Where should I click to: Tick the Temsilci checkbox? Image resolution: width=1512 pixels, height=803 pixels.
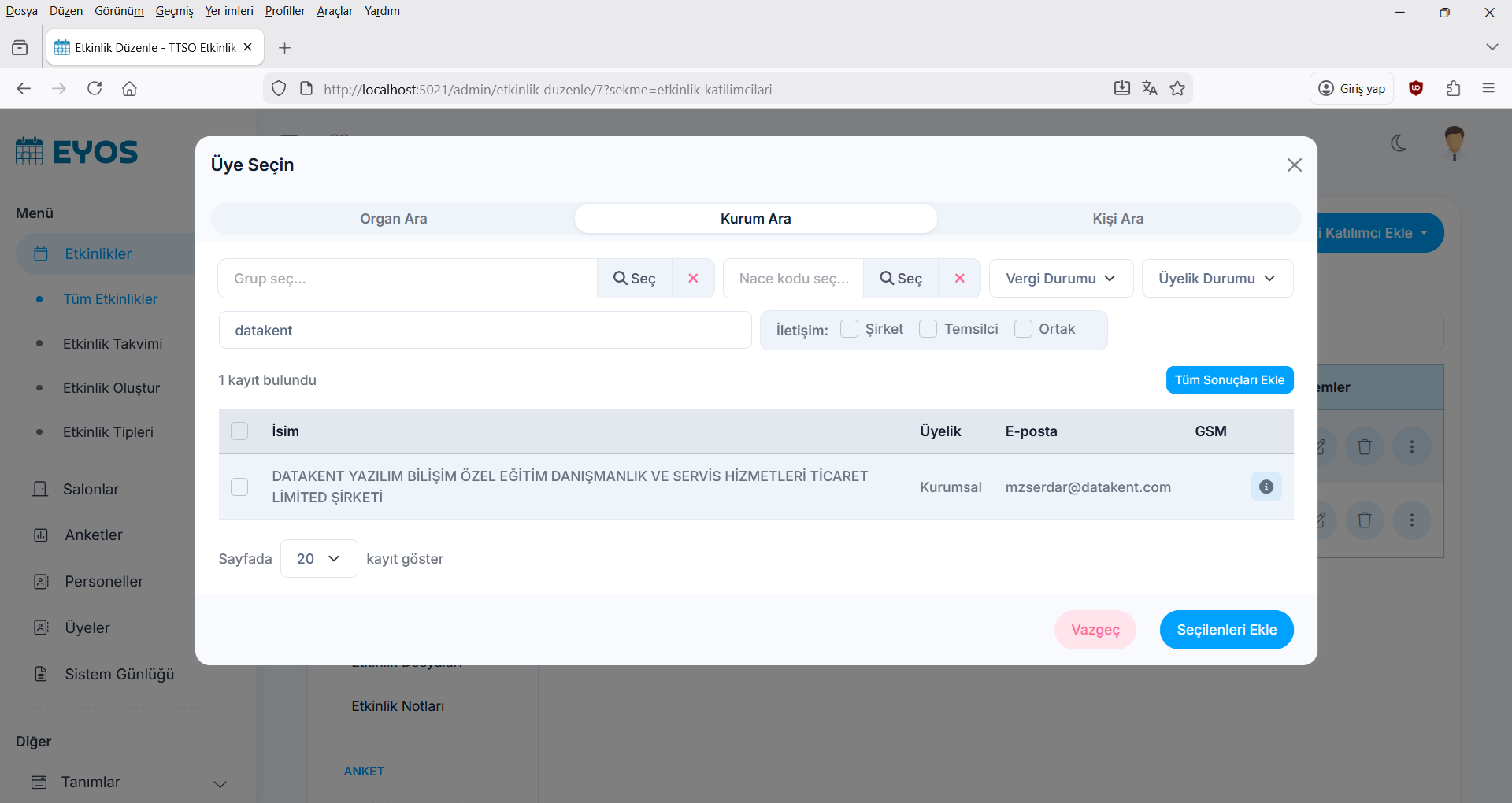click(928, 329)
